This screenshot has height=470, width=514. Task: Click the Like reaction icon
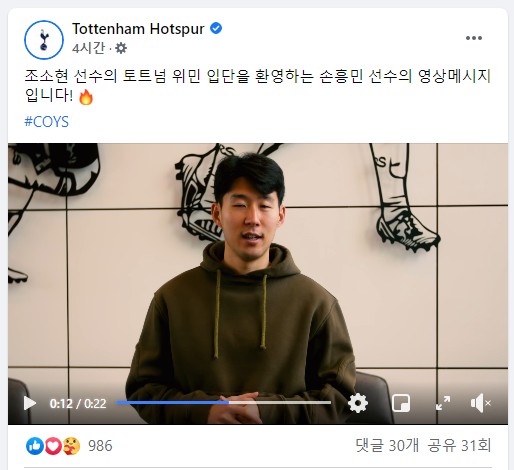click(x=35, y=446)
